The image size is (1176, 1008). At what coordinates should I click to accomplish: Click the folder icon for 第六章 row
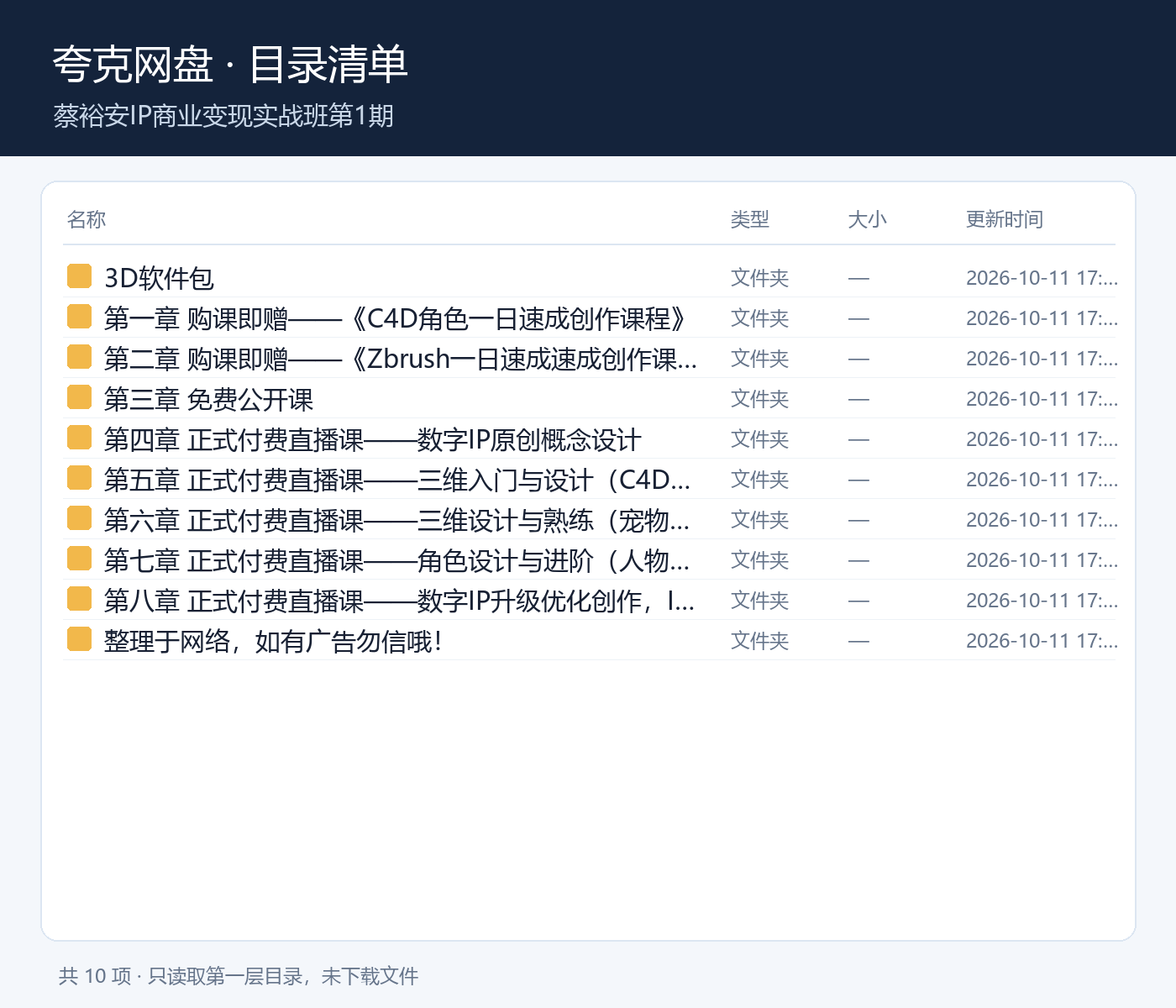(79, 518)
